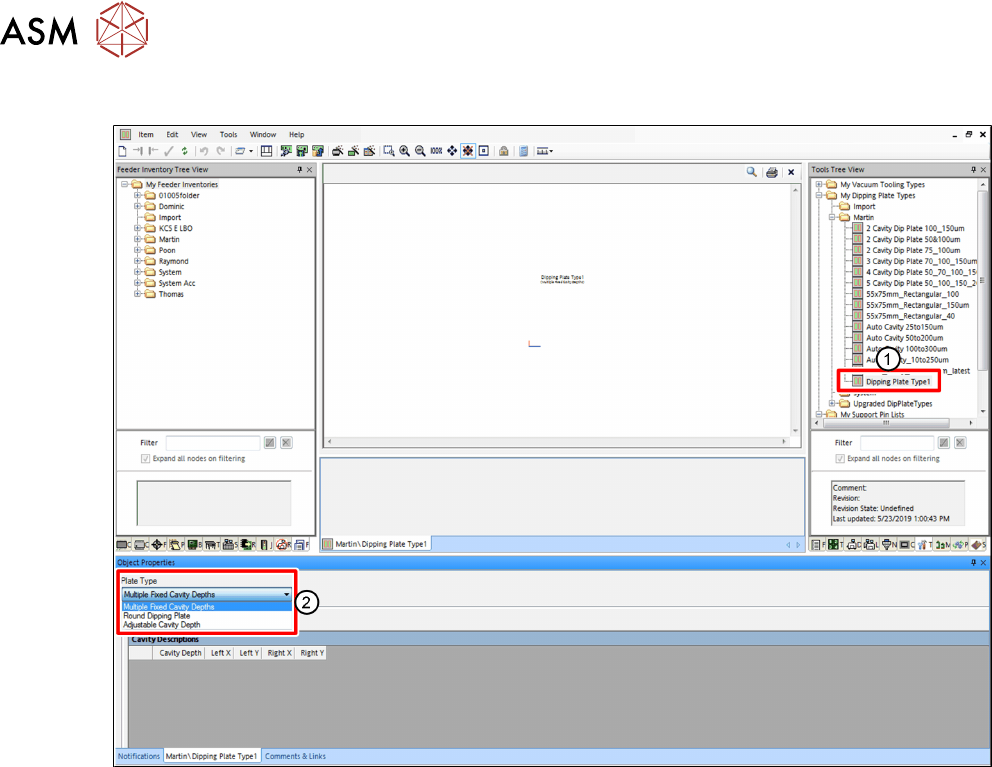The height and width of the screenshot is (767, 992).
Task: Select Thomas folder in feeder tree
Action: coord(171,294)
